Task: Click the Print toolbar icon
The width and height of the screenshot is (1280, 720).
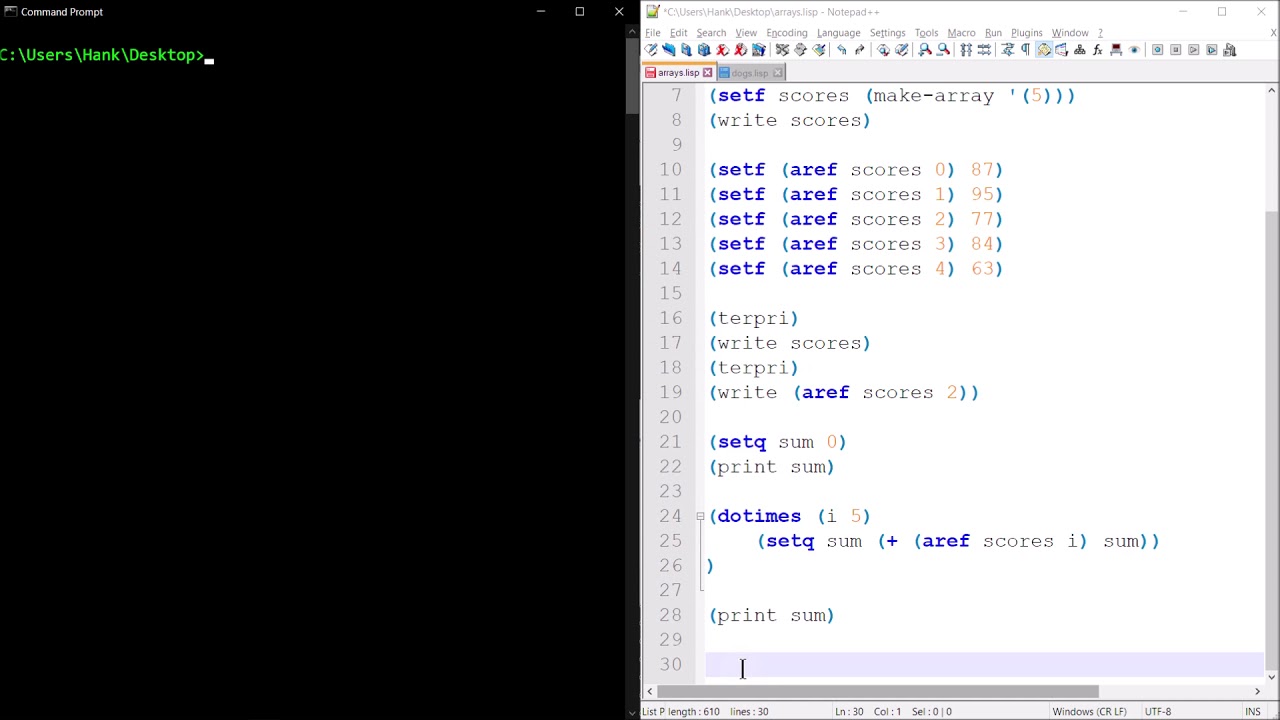Action: pos(759,50)
